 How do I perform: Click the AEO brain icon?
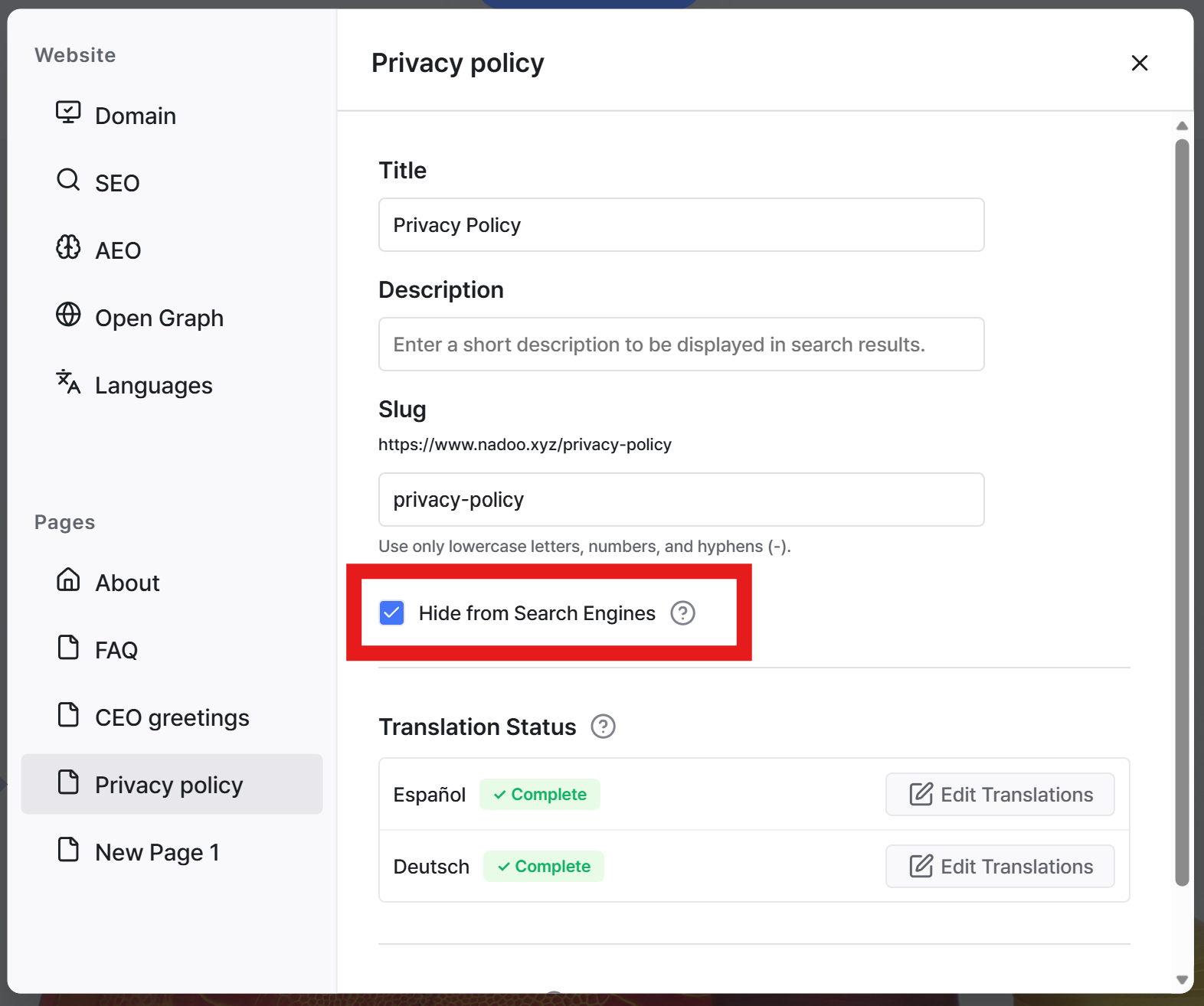click(68, 247)
